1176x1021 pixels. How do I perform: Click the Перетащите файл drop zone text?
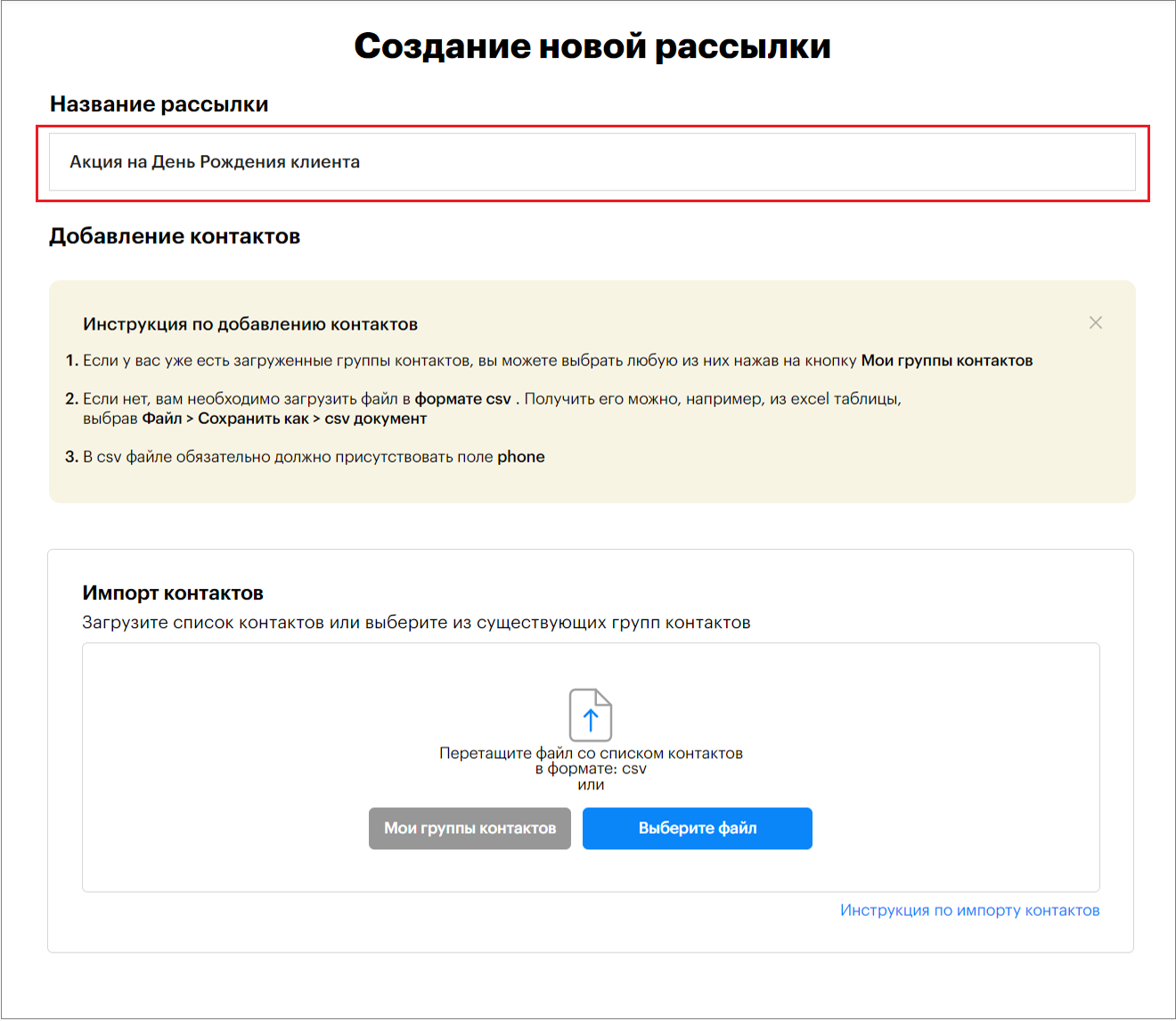click(x=591, y=769)
